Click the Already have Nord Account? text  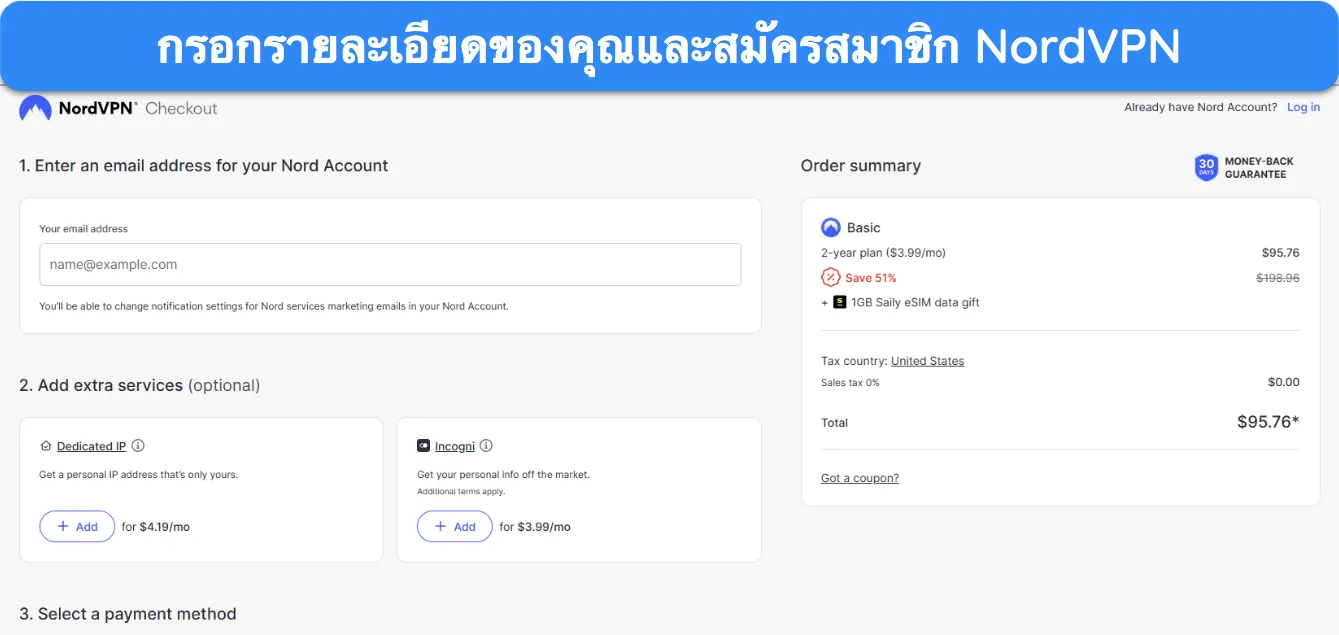pyautogui.click(x=1200, y=107)
